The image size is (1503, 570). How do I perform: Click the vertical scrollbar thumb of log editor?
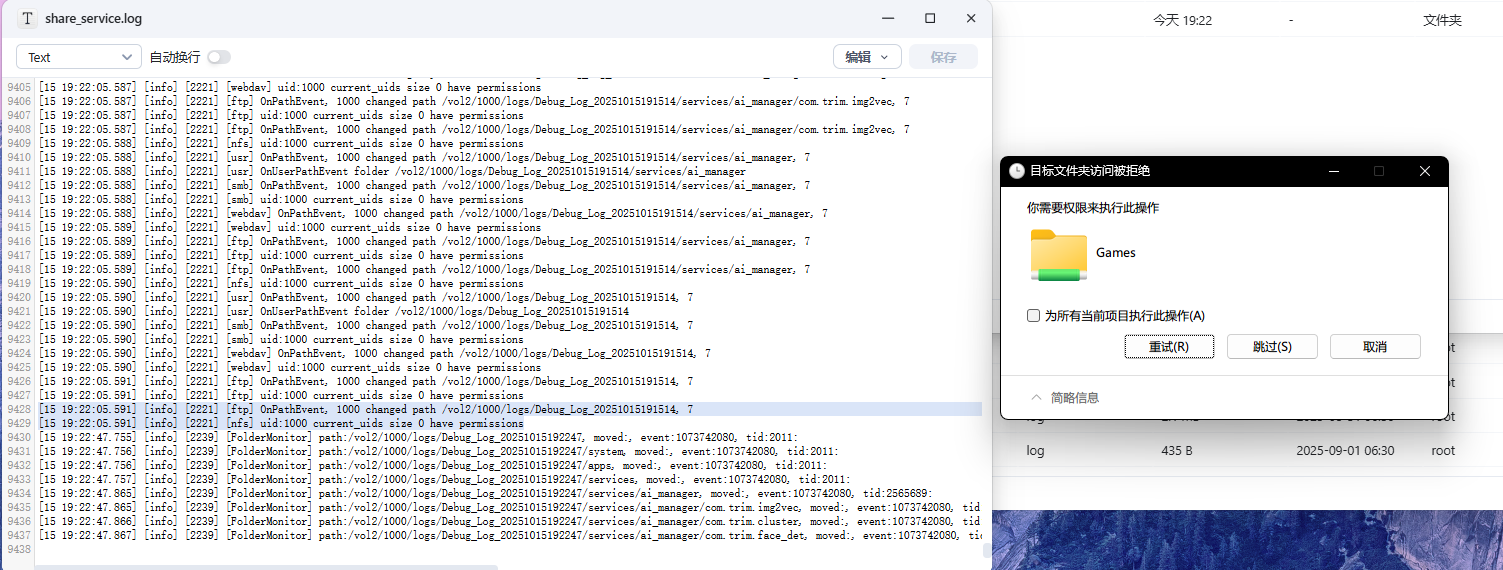(x=987, y=551)
